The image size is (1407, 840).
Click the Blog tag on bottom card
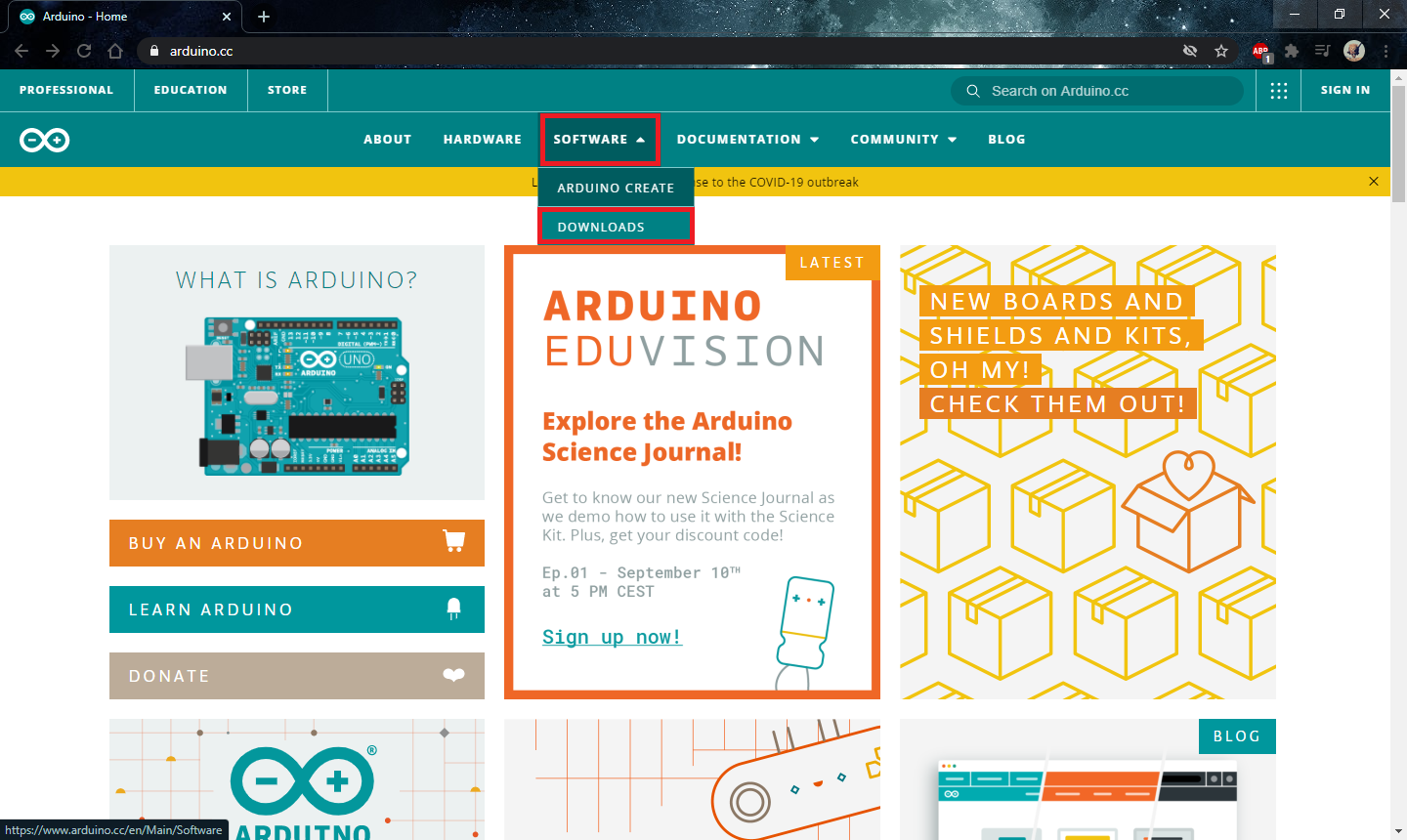coord(1237,736)
